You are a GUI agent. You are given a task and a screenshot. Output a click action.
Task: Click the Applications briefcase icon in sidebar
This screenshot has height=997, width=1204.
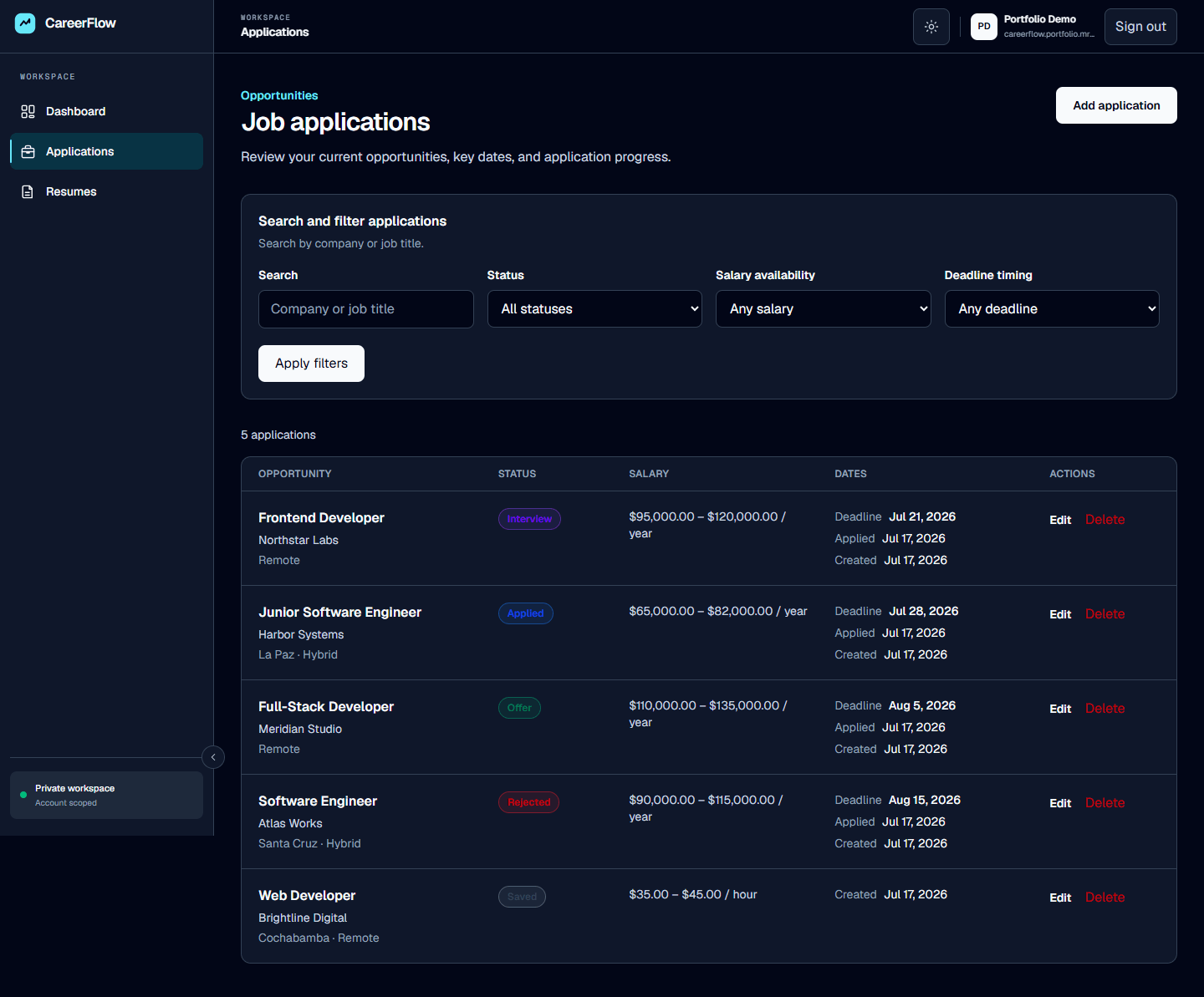point(28,151)
